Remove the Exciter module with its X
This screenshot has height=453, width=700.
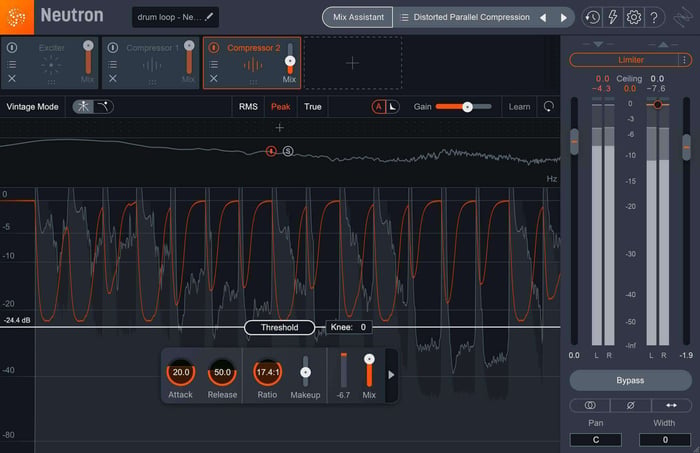coord(12,79)
